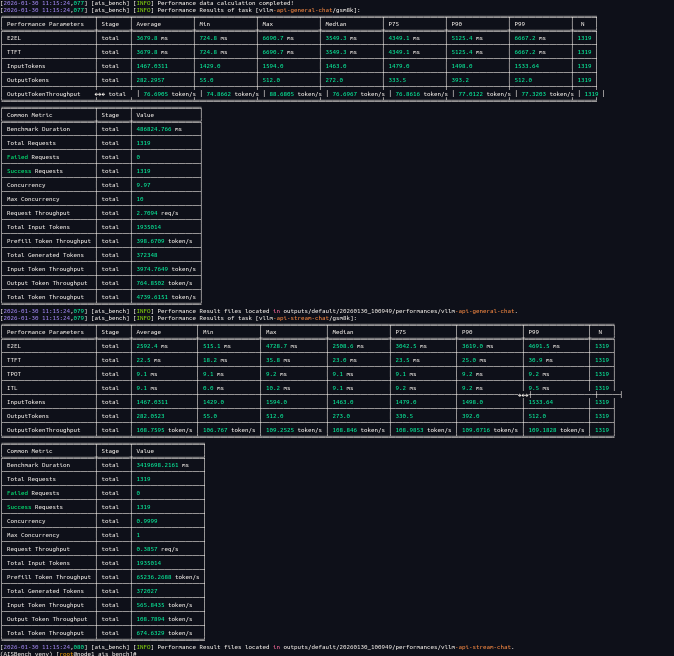
Task: Click throughput Max '109.2525 token/s'
Action: 294,430
